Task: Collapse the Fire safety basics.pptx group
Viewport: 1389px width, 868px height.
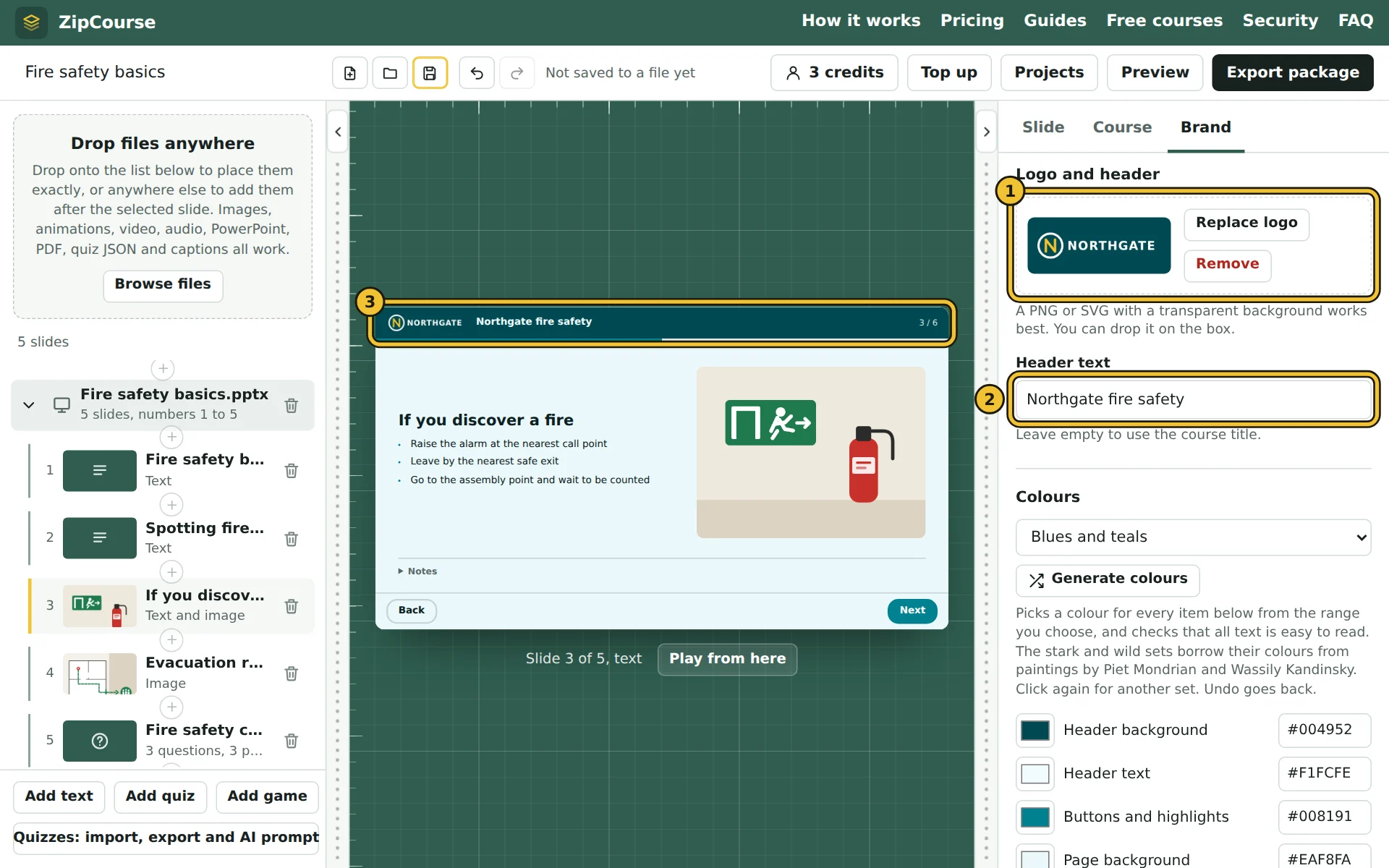Action: (29, 405)
